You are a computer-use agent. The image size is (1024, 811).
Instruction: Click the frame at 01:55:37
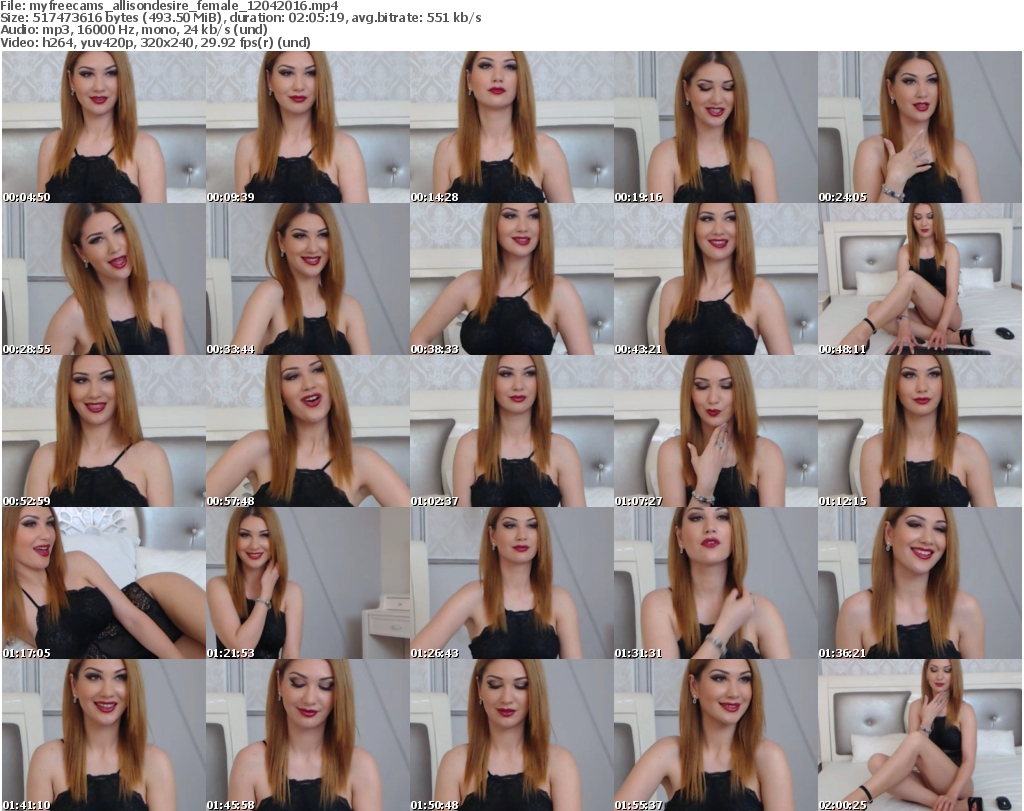[716, 735]
